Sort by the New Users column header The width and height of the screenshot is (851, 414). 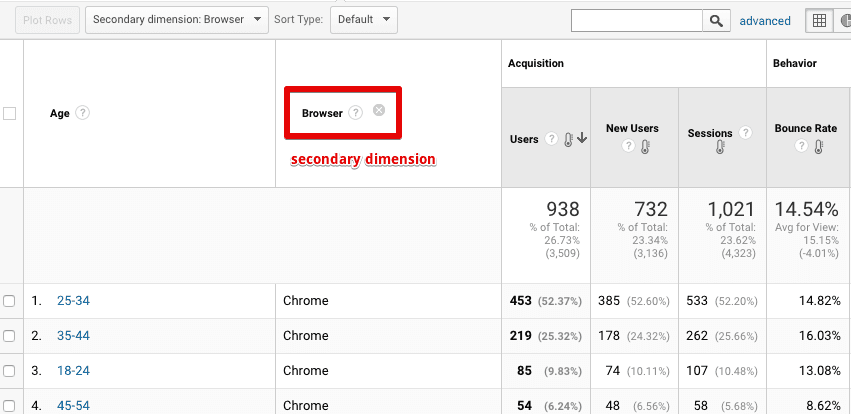(631, 129)
